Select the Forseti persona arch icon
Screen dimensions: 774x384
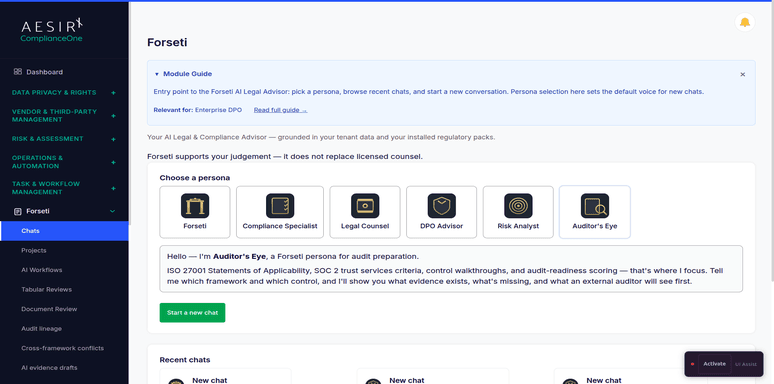(195, 206)
